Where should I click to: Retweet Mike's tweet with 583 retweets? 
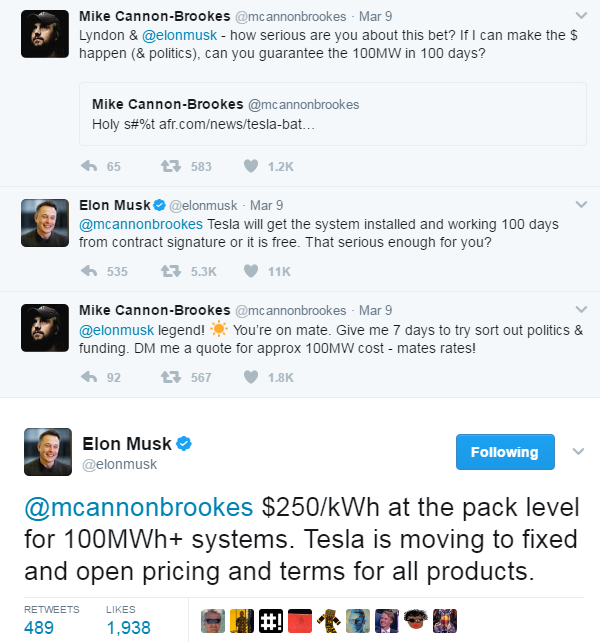click(x=170, y=166)
